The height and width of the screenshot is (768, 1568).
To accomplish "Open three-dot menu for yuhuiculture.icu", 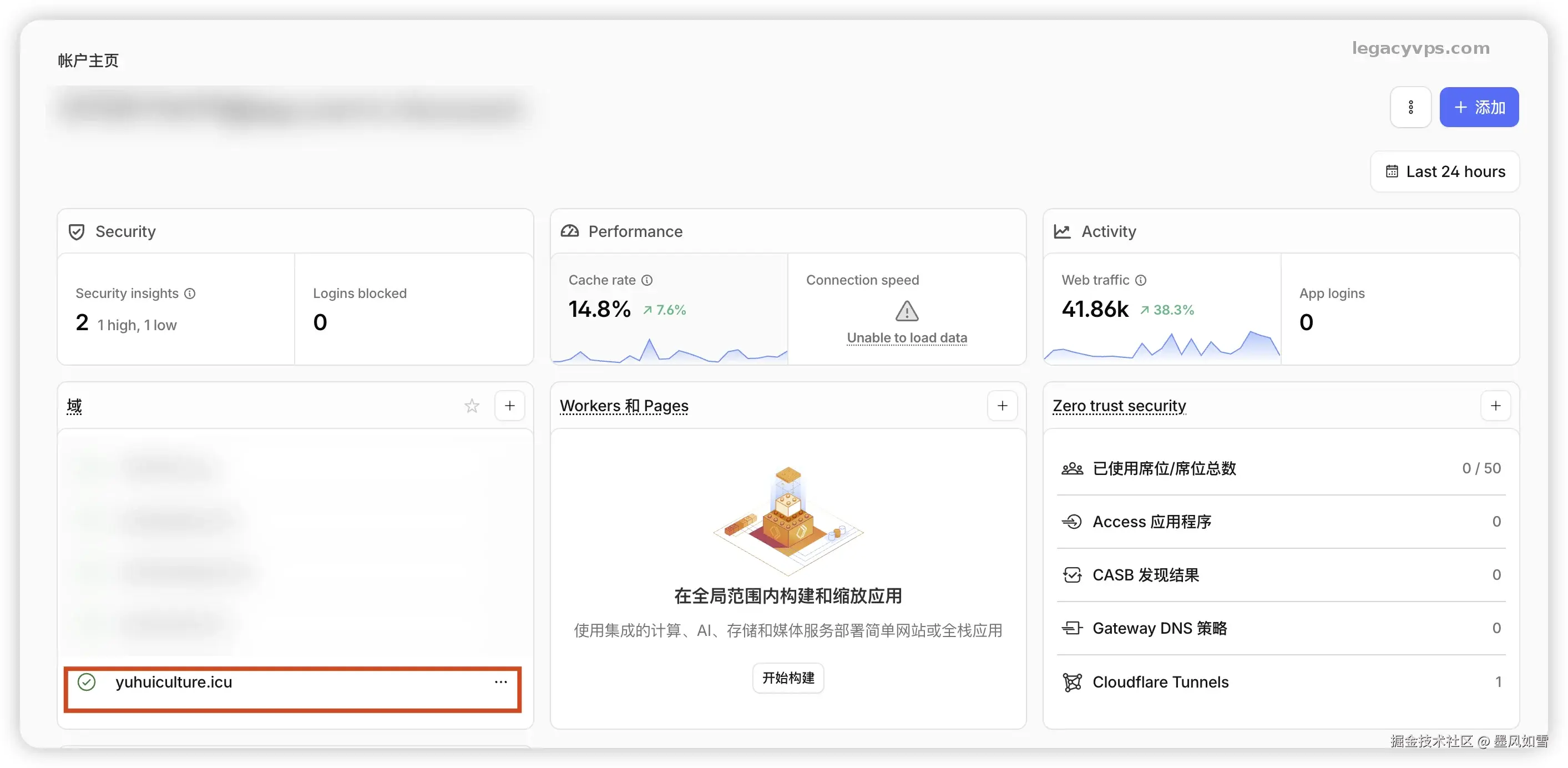I will [x=500, y=682].
